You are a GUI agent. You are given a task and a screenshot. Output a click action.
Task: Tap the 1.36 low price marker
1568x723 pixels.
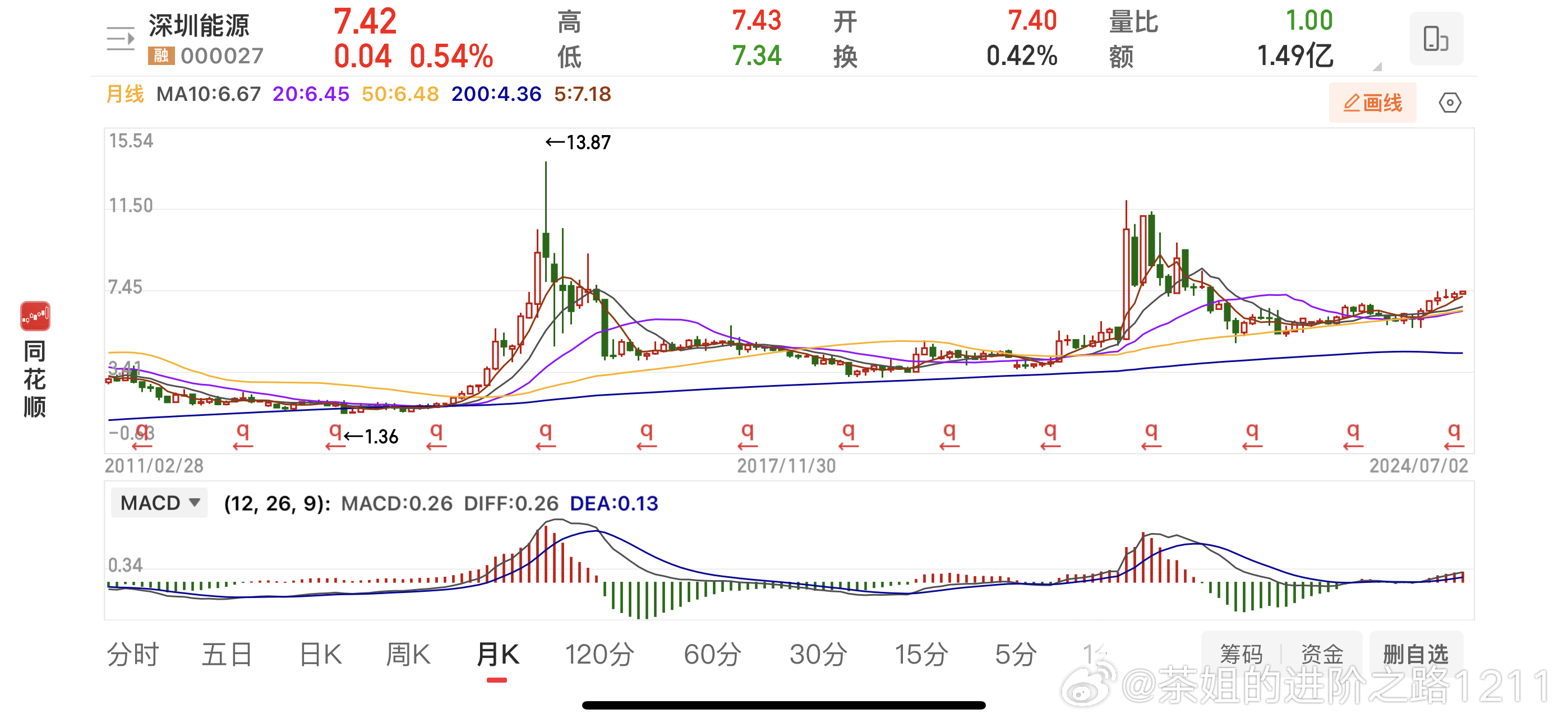tap(371, 437)
